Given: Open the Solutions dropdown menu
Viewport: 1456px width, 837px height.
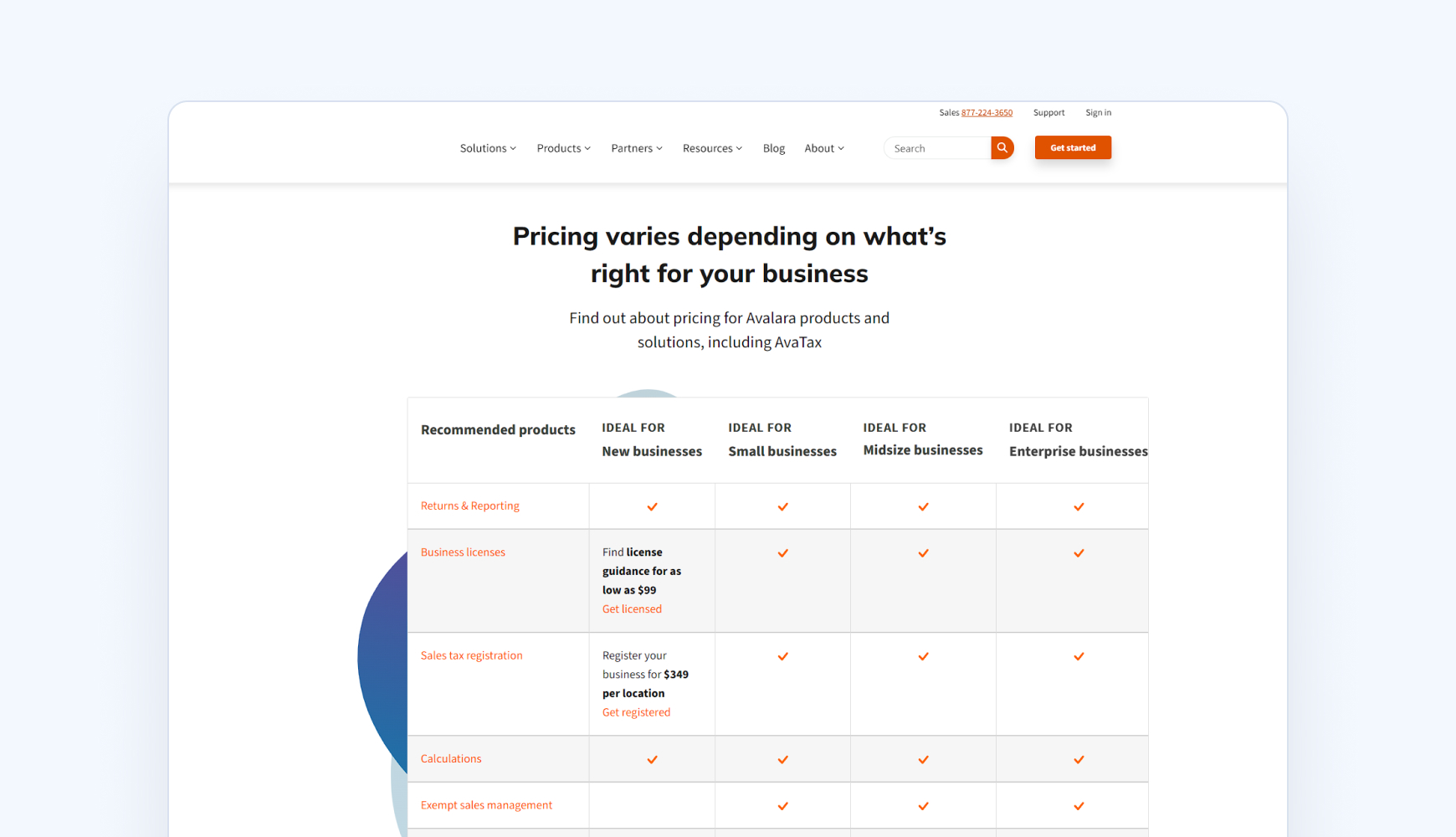Looking at the screenshot, I should pyautogui.click(x=488, y=148).
